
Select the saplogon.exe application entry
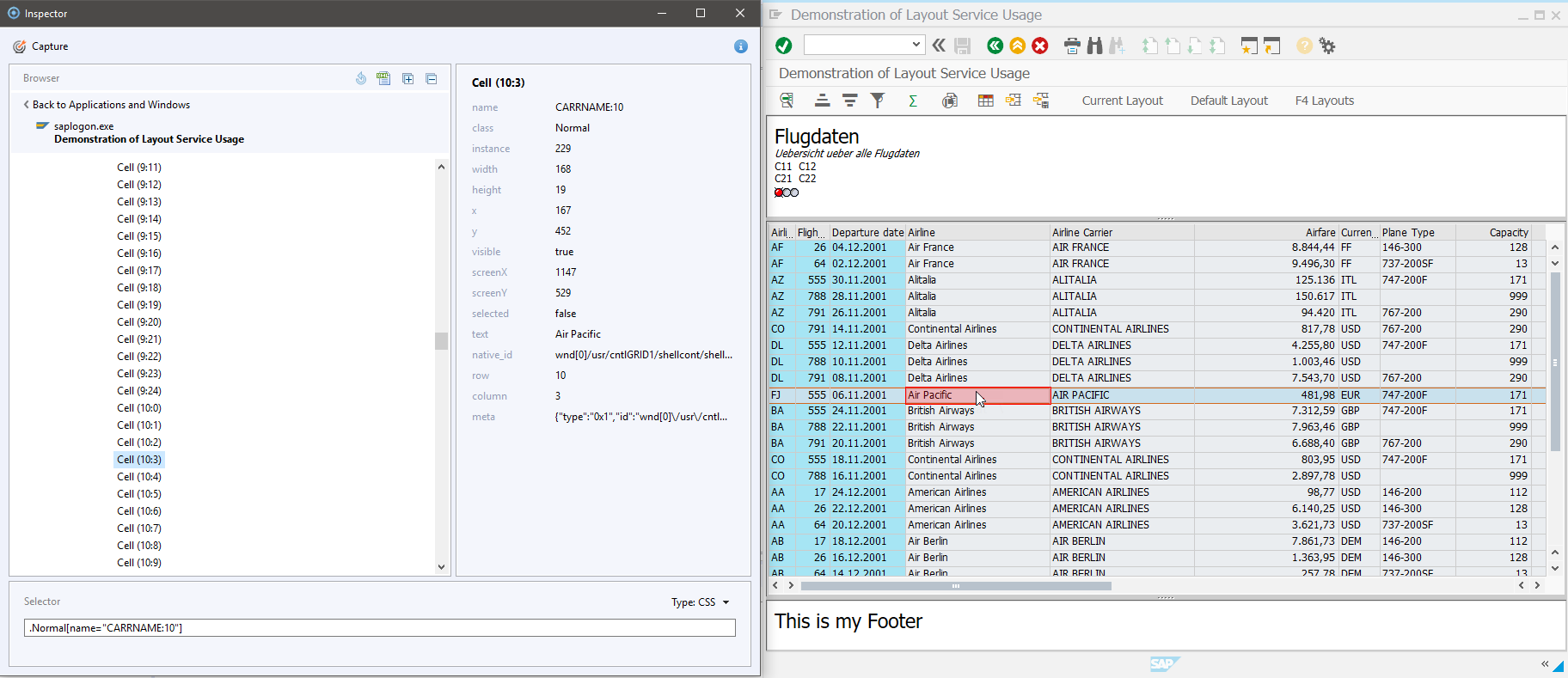click(x=83, y=126)
